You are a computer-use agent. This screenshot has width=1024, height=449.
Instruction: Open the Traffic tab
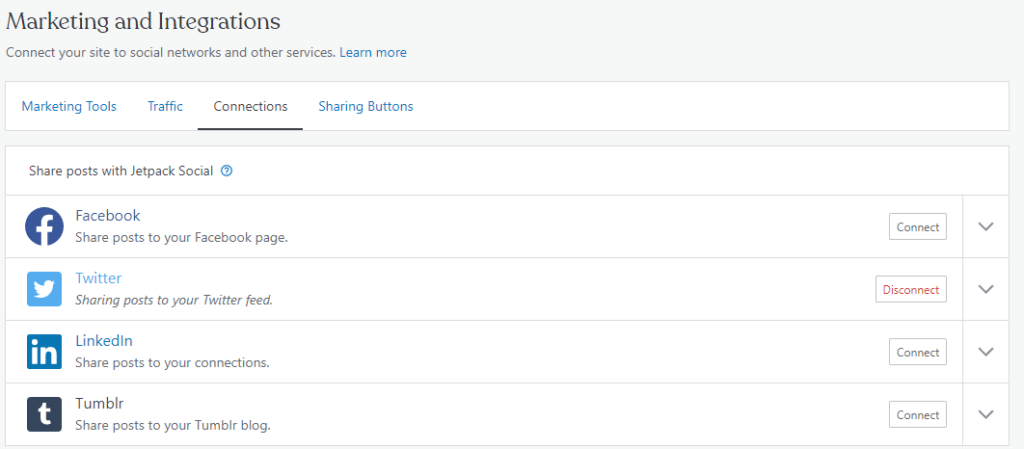[165, 106]
